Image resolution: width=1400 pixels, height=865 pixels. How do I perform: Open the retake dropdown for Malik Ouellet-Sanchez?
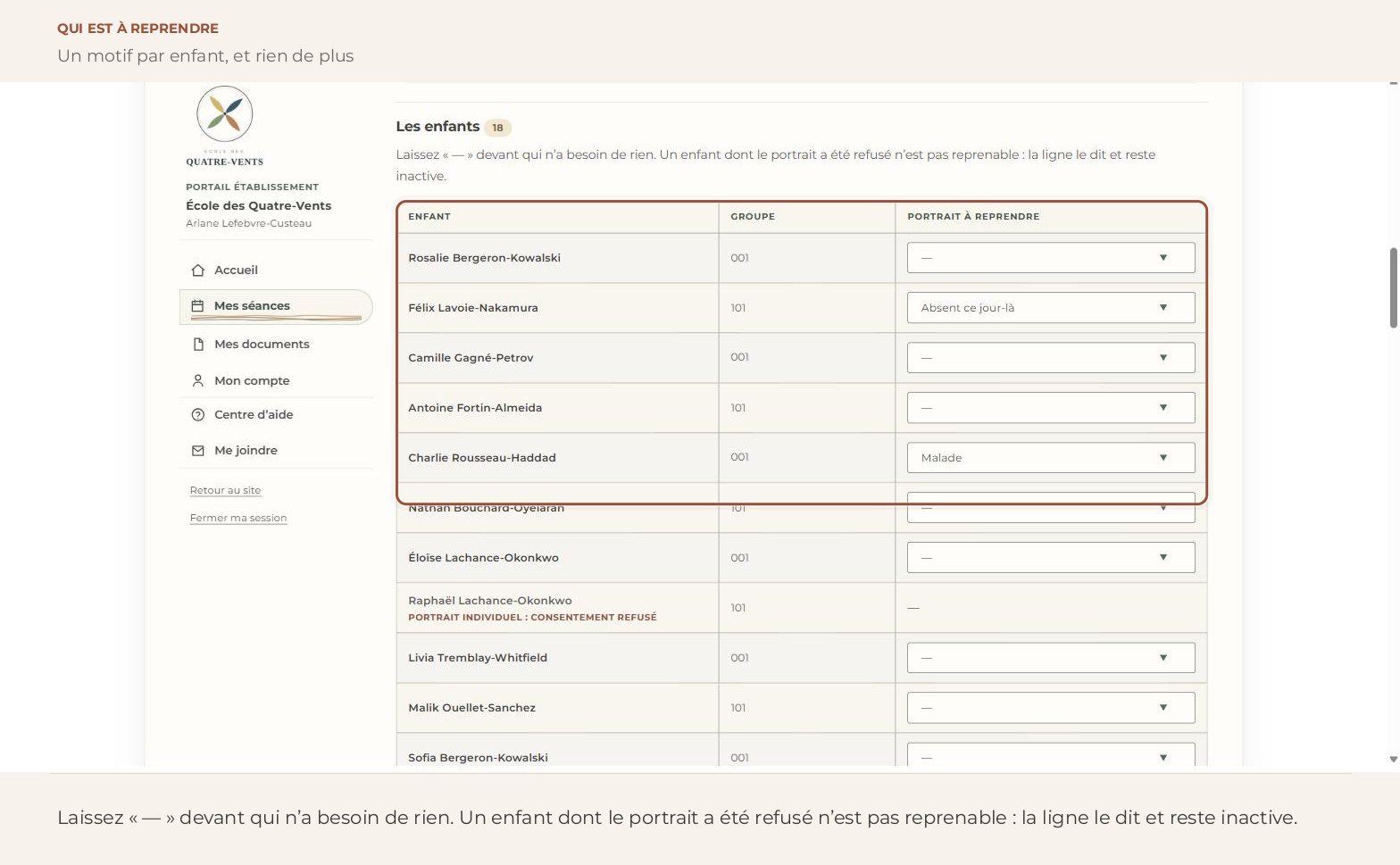click(x=1051, y=708)
